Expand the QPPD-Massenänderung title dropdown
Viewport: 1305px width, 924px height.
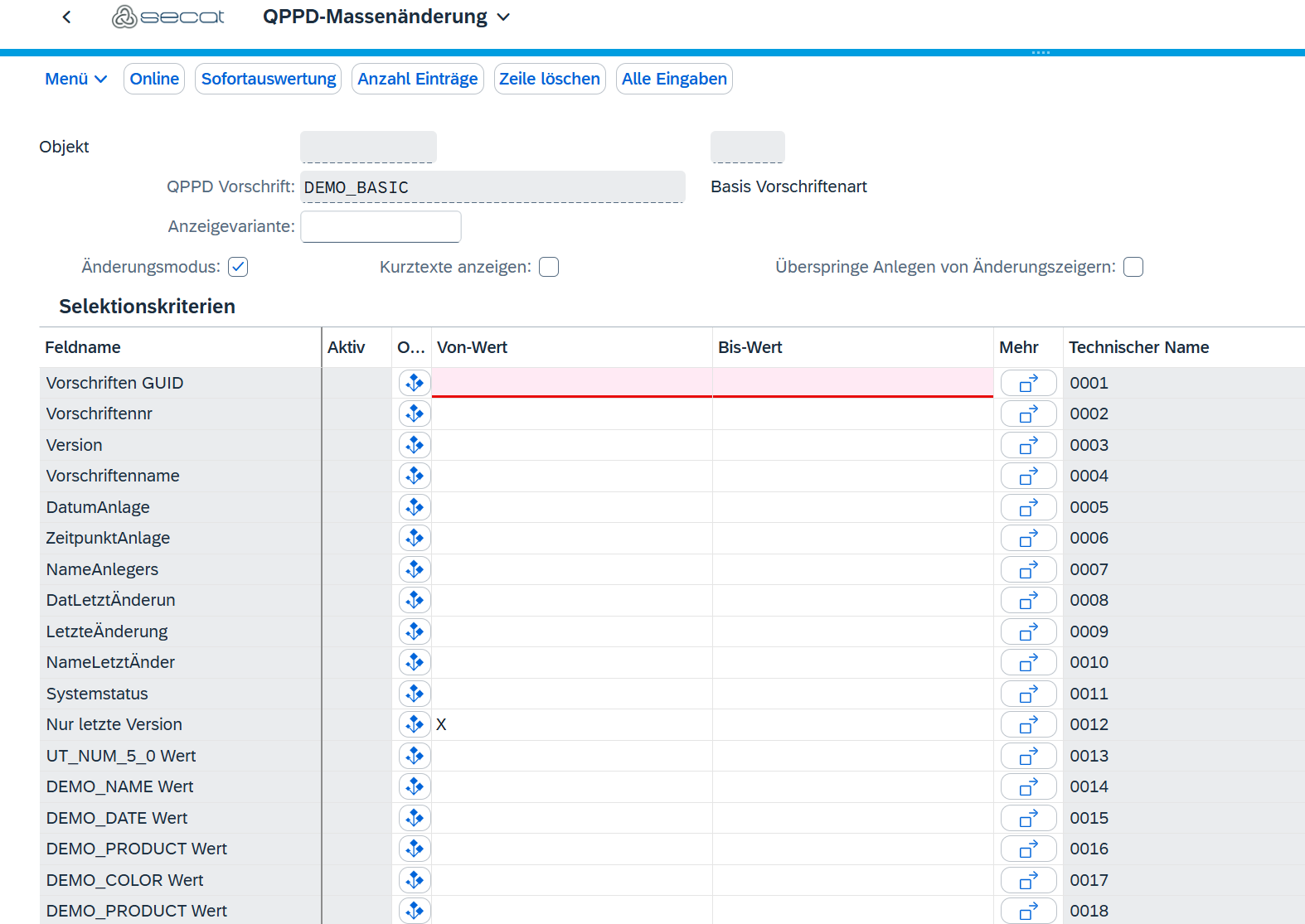[x=503, y=17]
